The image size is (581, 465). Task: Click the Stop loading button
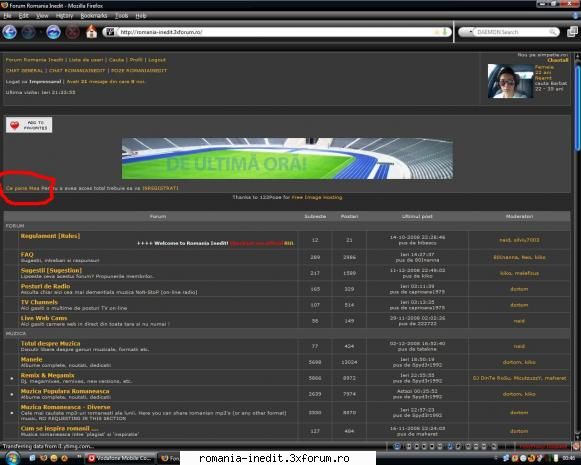(x=73, y=32)
